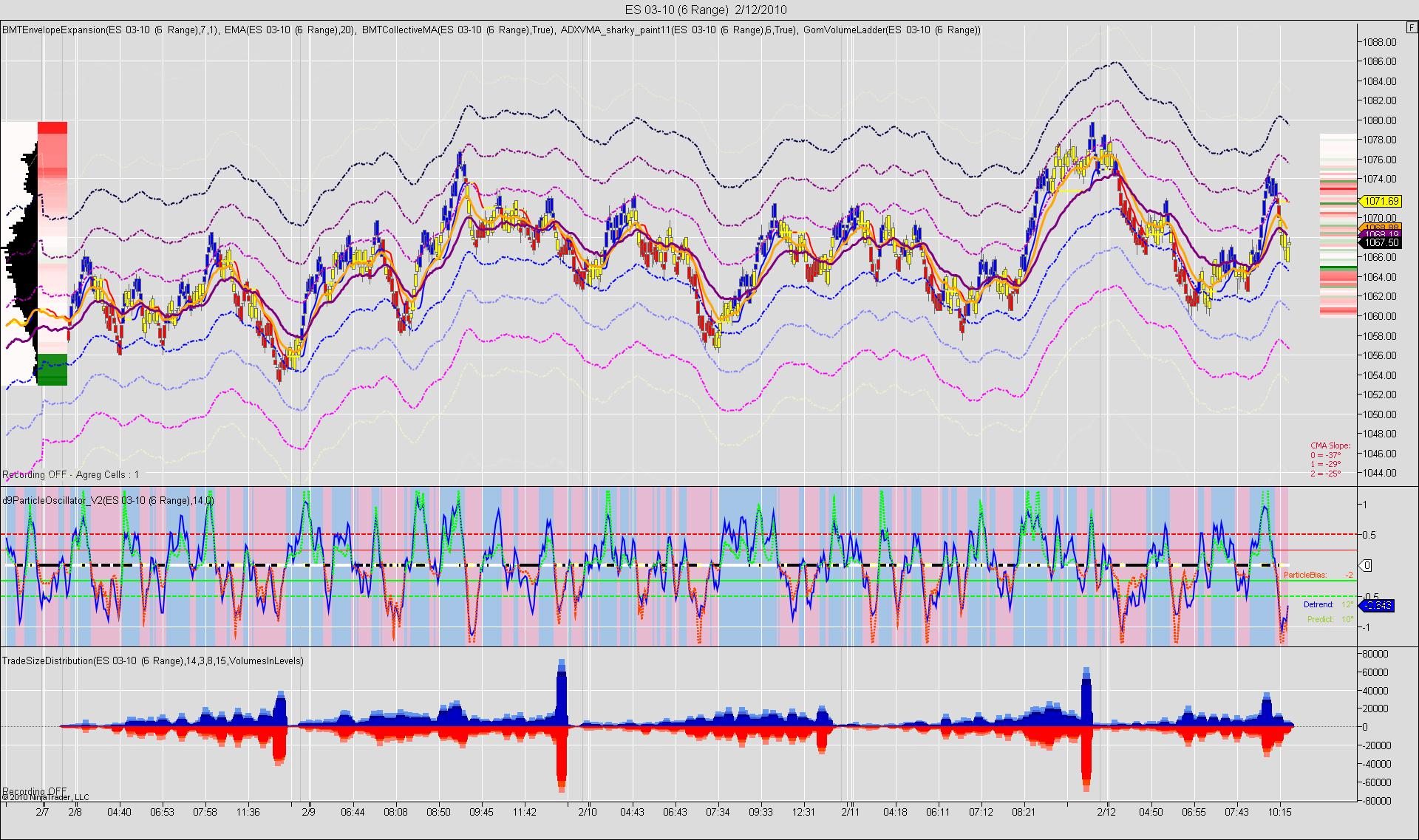
Task: Select the blue -0.843 oscillator value marker
Action: click(1377, 606)
